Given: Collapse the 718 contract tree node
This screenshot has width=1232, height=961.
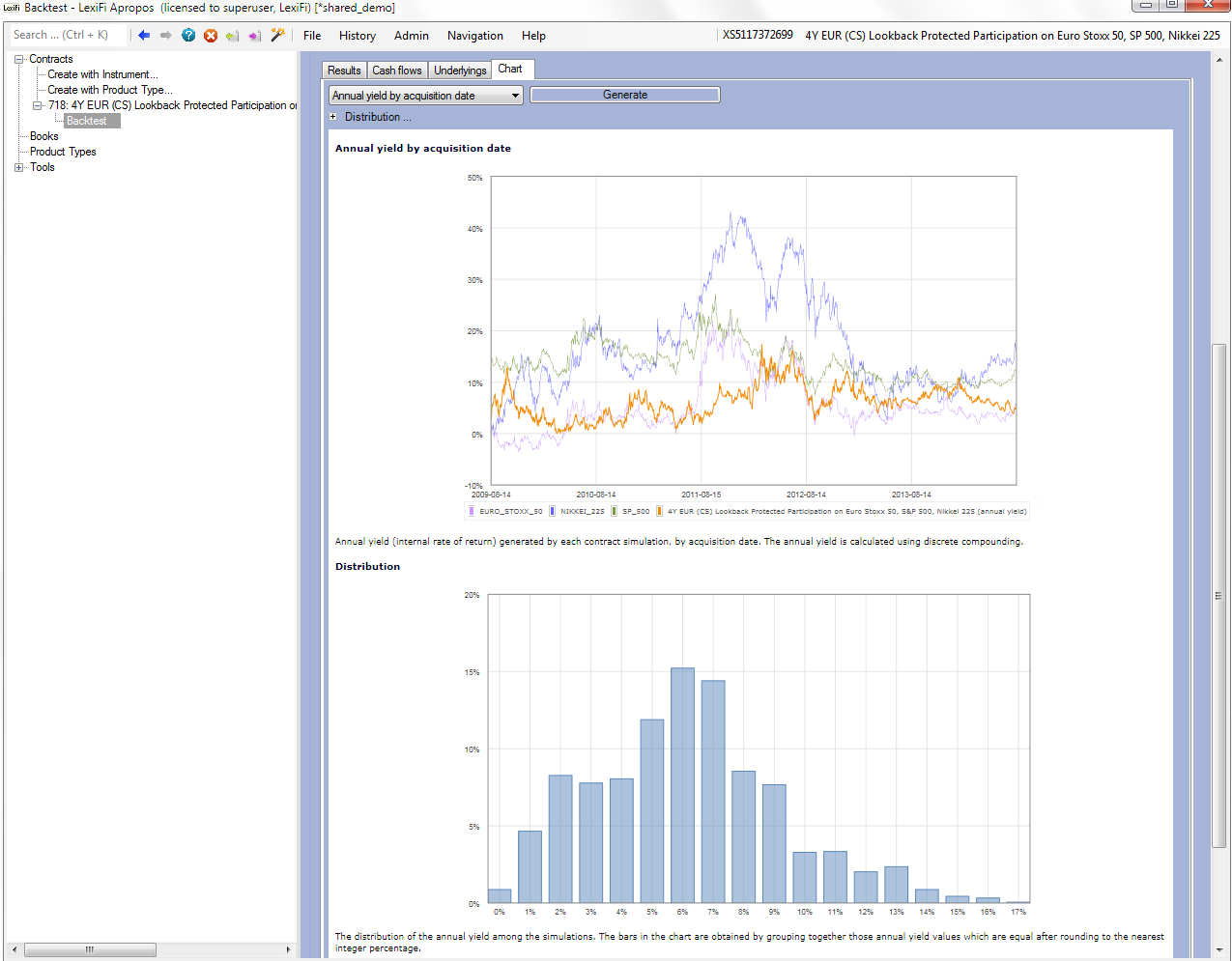Looking at the screenshot, I should pos(38,105).
